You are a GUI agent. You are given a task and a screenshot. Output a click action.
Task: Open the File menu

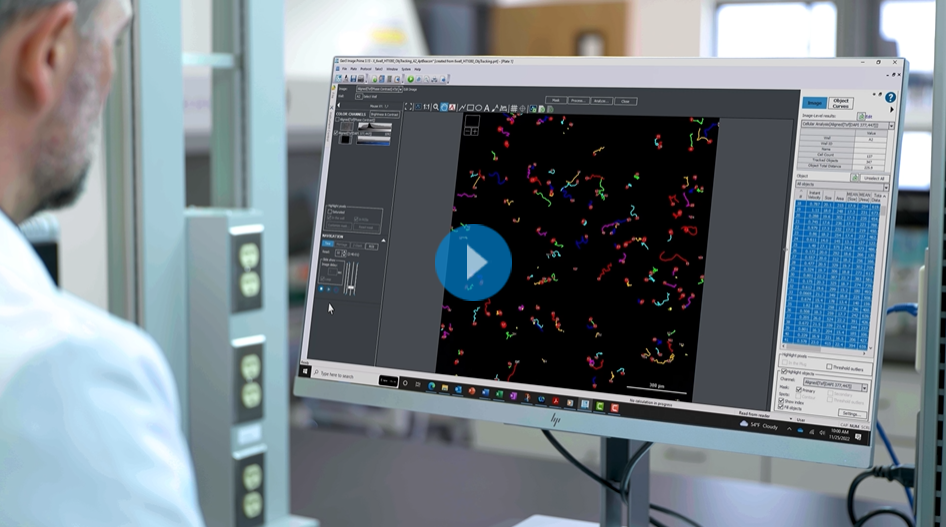click(344, 69)
